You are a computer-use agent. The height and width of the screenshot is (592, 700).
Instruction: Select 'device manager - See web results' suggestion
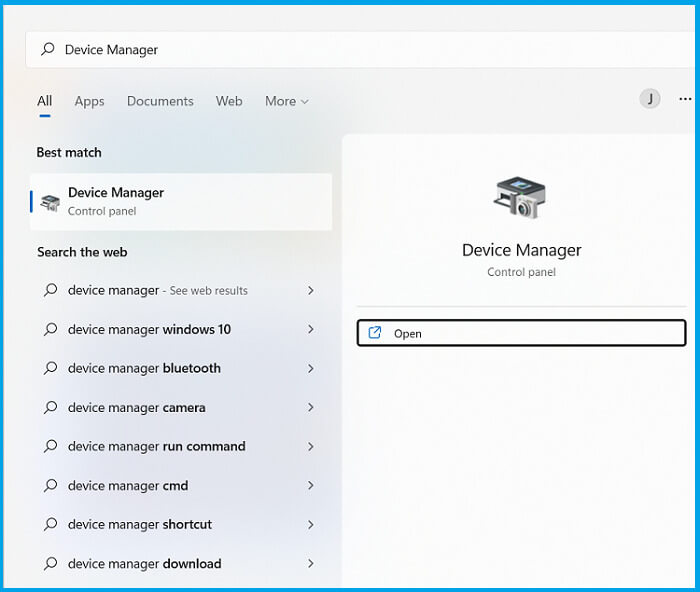(x=179, y=291)
